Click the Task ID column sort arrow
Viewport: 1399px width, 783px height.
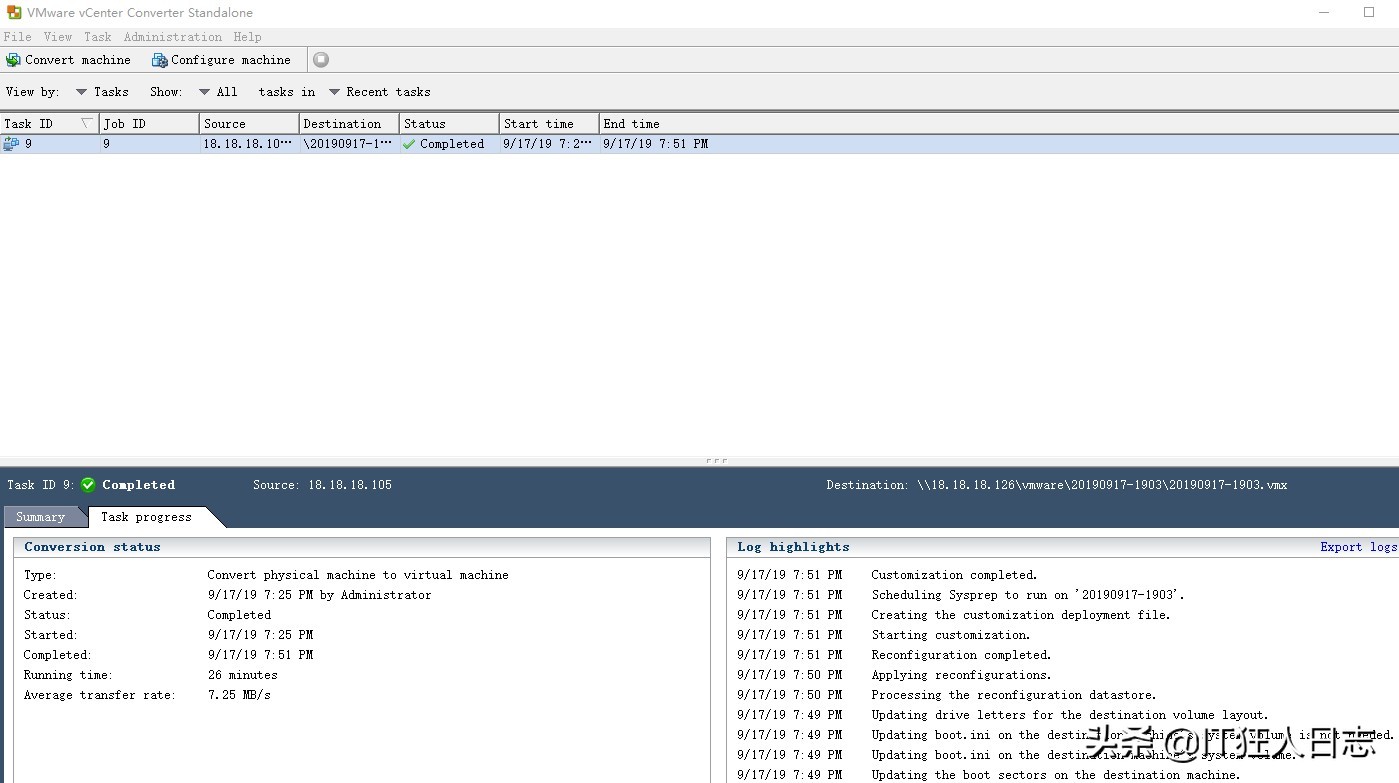tap(86, 124)
